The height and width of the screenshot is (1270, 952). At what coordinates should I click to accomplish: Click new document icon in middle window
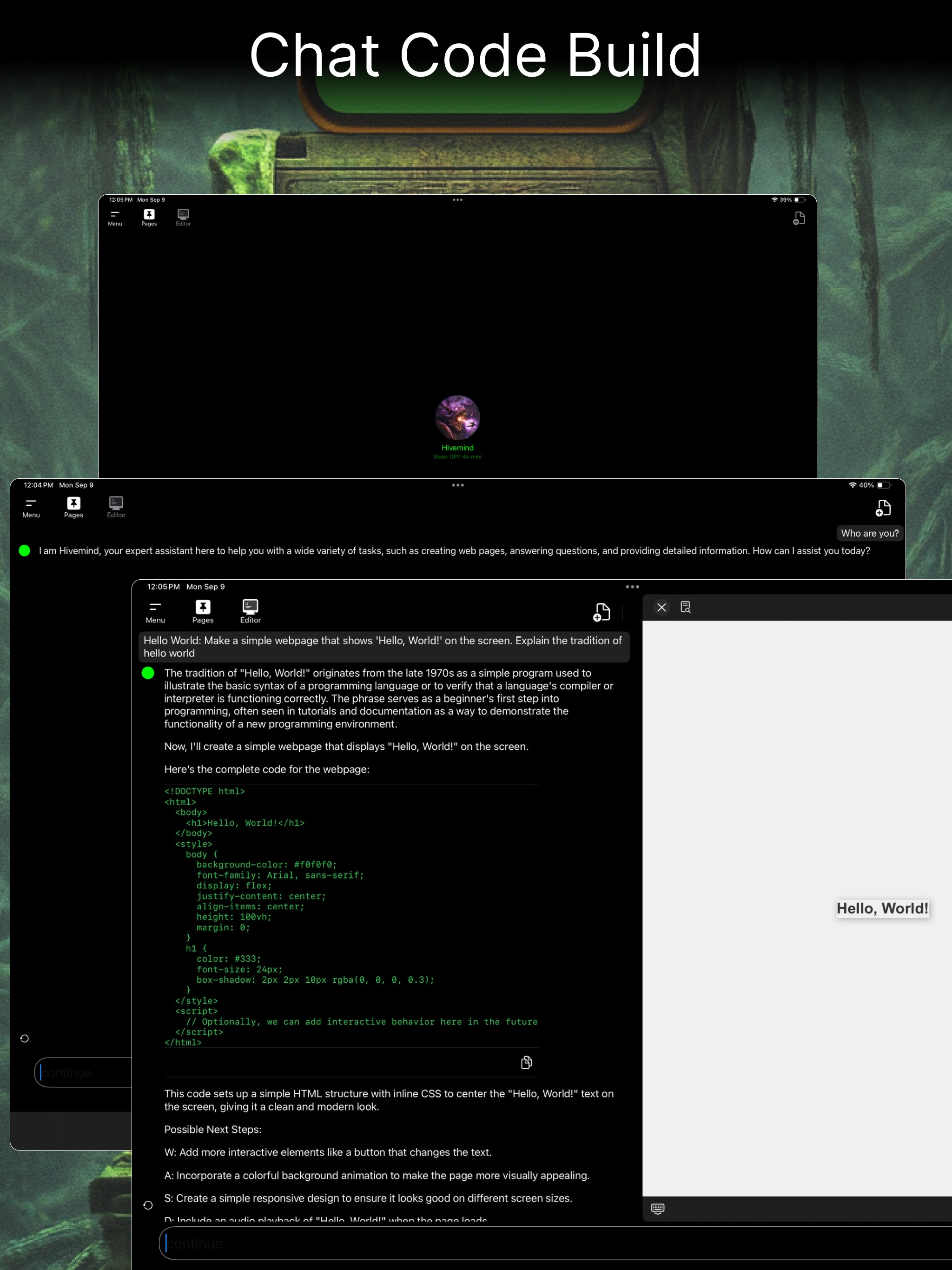(883, 508)
